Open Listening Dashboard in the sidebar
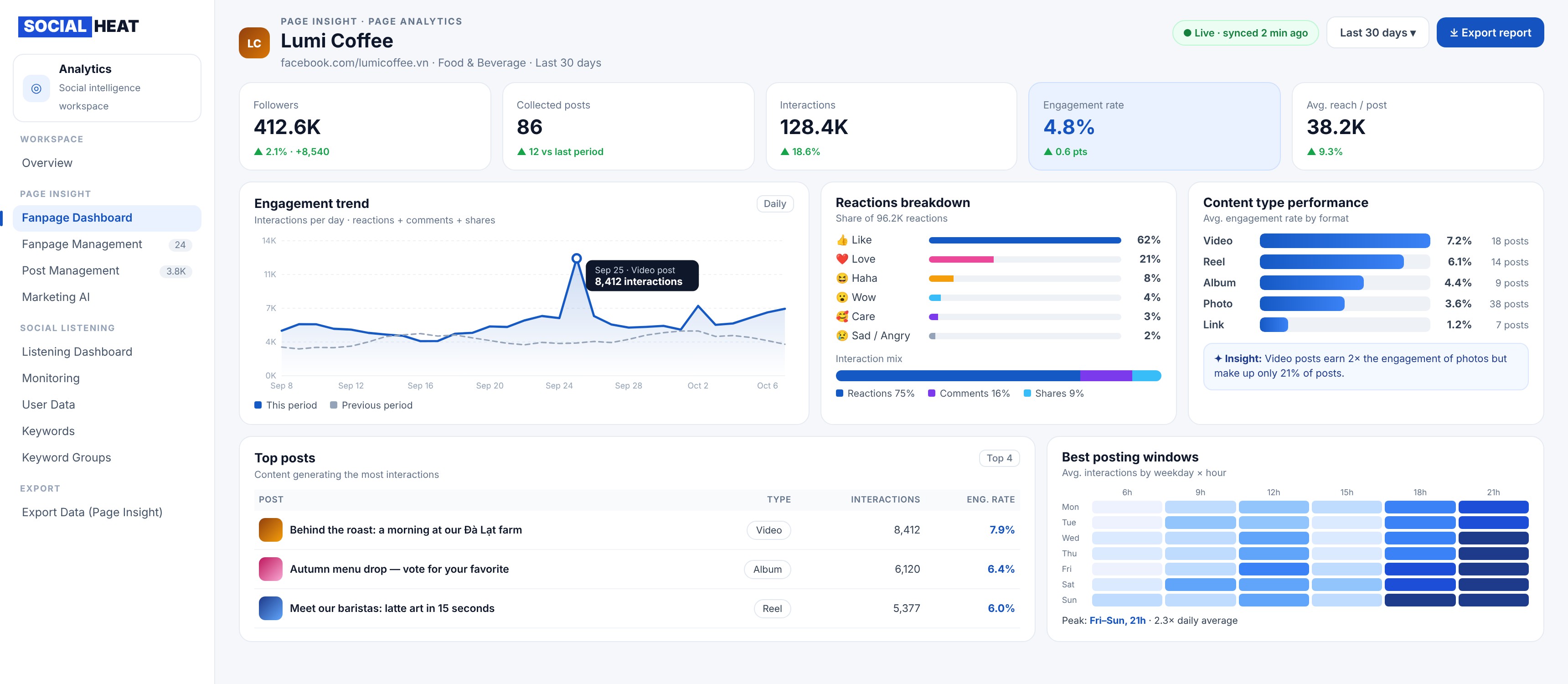 coord(107,352)
